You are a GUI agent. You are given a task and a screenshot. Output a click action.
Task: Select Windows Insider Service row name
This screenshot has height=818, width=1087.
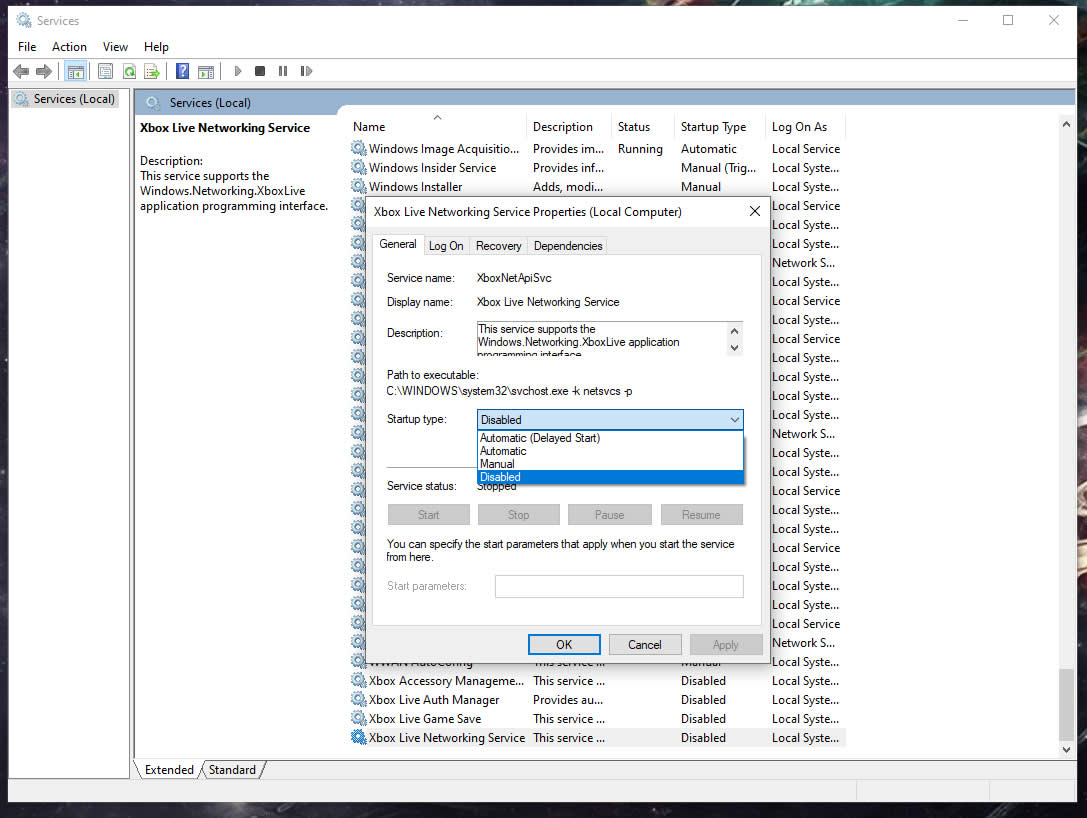(x=433, y=167)
